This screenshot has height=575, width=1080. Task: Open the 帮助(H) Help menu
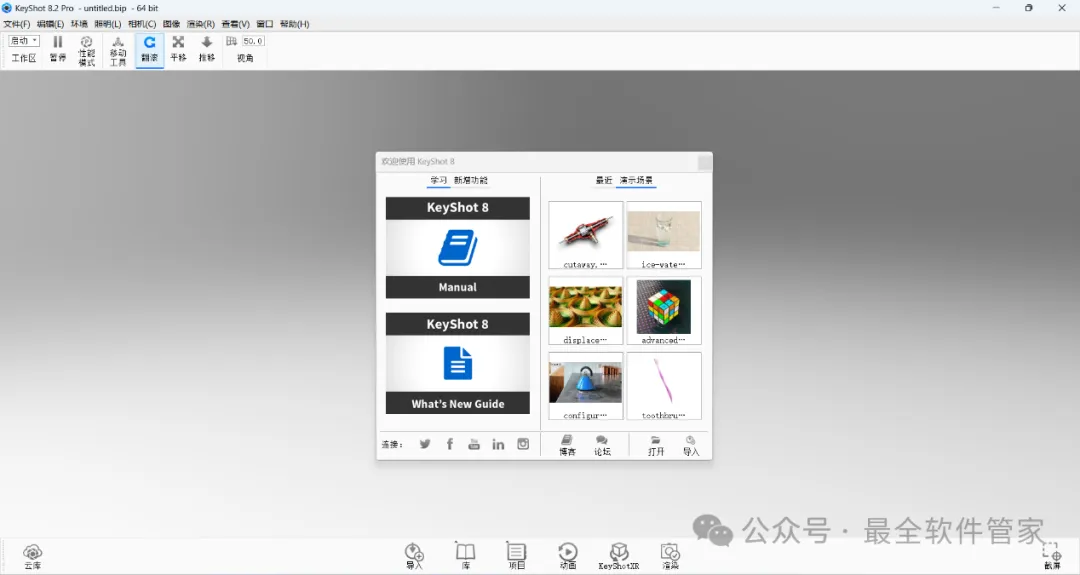(294, 24)
